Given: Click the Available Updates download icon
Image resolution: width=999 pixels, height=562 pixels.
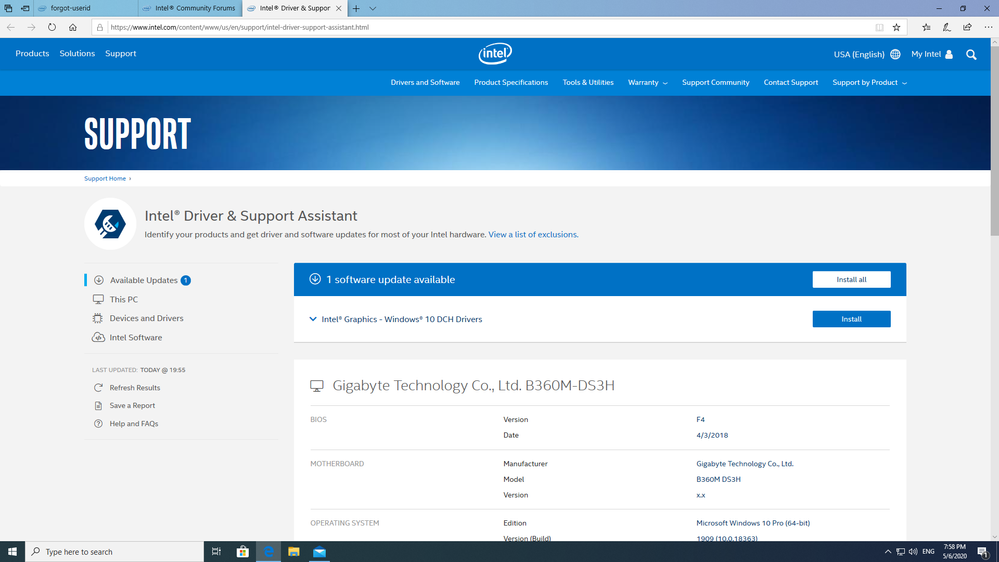Looking at the screenshot, I should pos(99,280).
